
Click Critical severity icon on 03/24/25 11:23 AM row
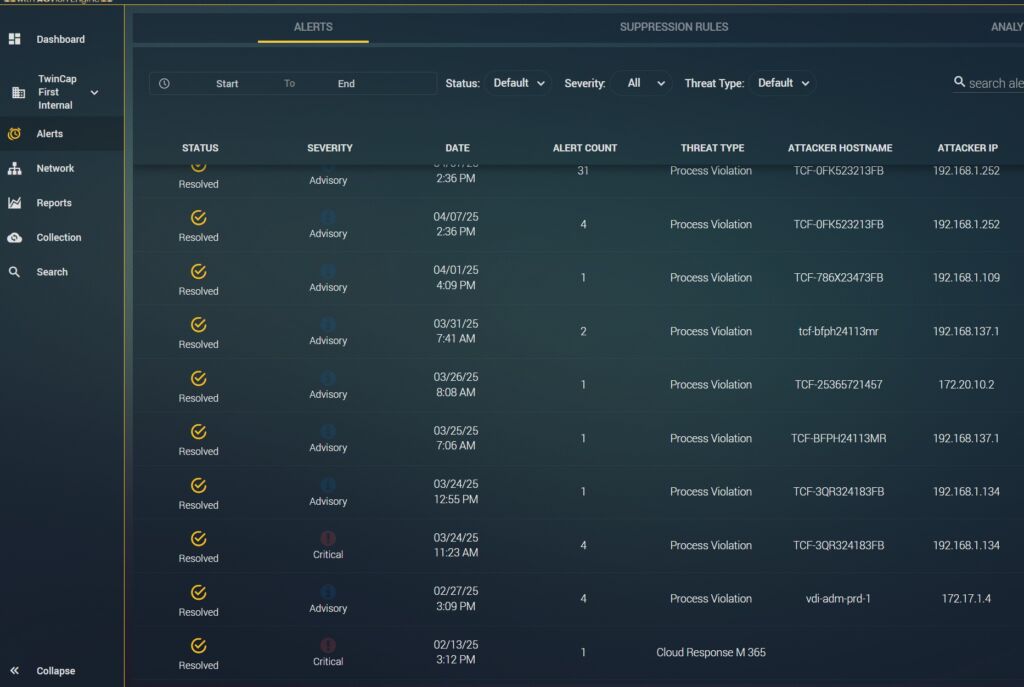[328, 537]
